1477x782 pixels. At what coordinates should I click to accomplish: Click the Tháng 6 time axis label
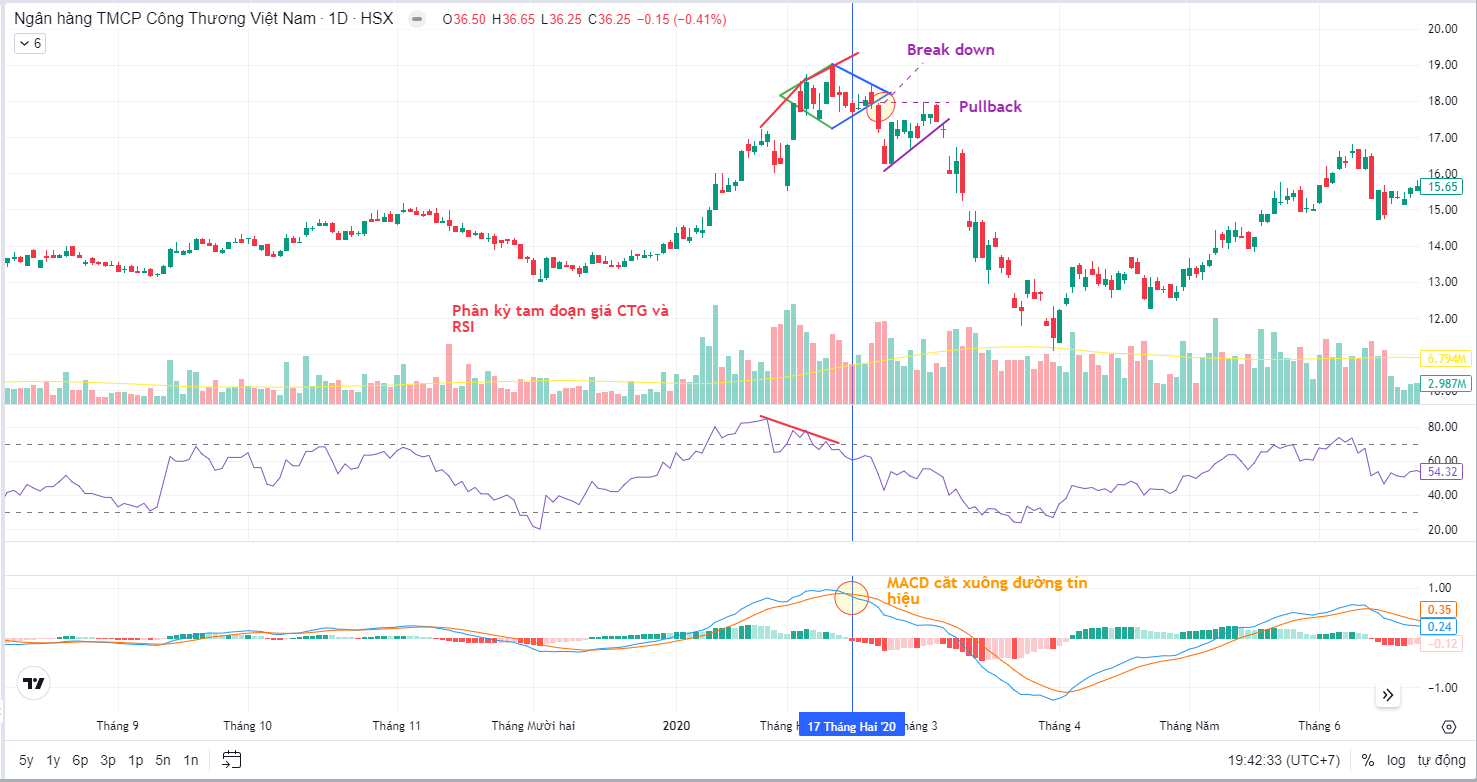click(1319, 726)
